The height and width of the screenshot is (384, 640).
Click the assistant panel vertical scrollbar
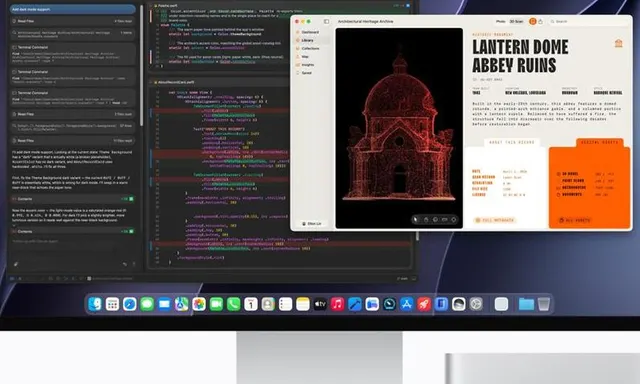pos(141,65)
